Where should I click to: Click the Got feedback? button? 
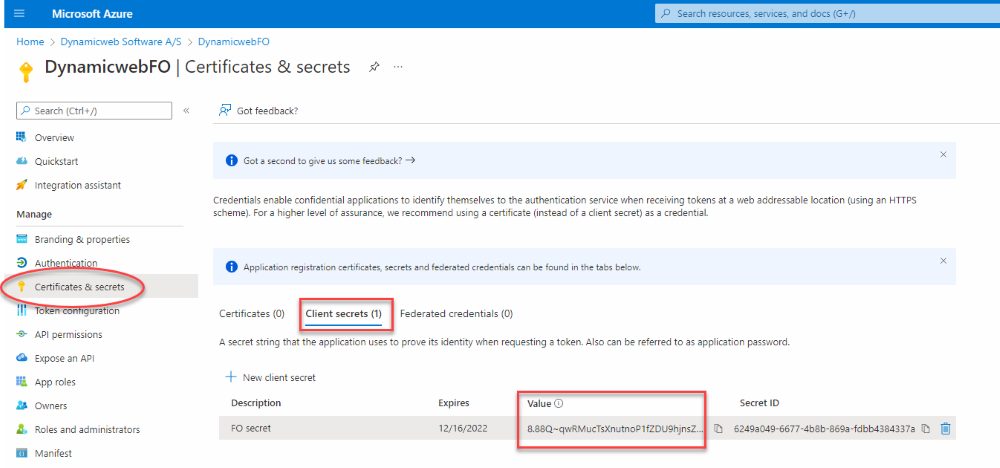[x=258, y=111]
